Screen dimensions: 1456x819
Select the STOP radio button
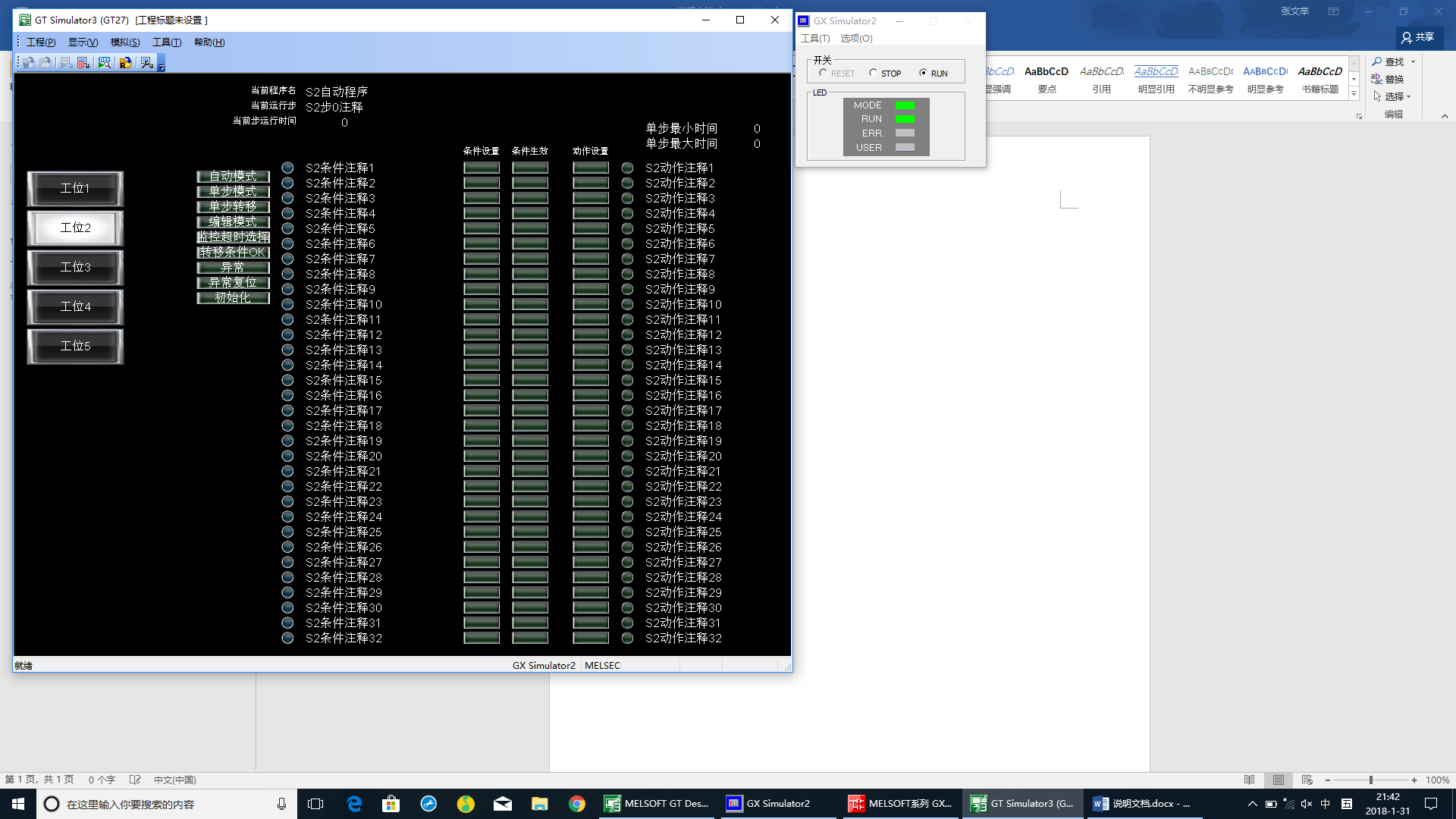[873, 73]
